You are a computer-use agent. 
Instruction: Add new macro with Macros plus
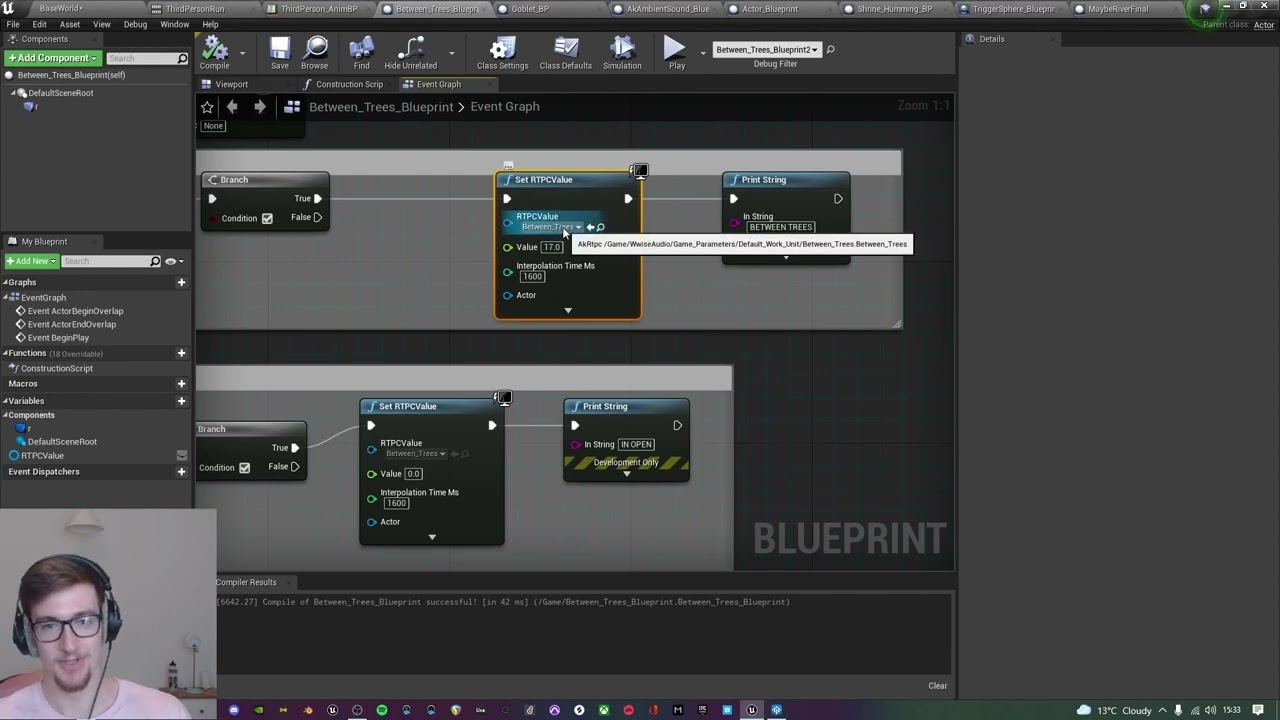tap(181, 384)
